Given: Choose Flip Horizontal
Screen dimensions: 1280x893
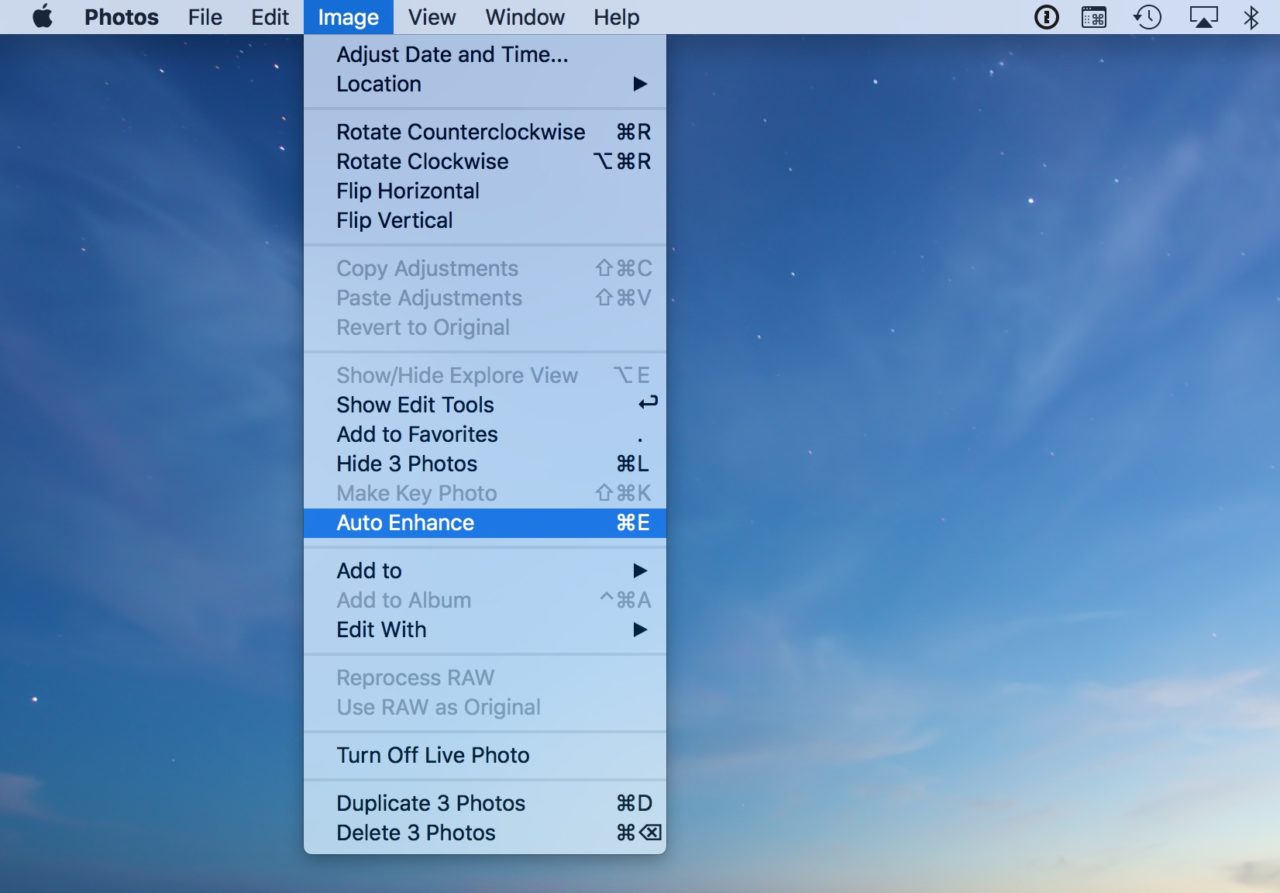Looking at the screenshot, I should tap(485, 191).
